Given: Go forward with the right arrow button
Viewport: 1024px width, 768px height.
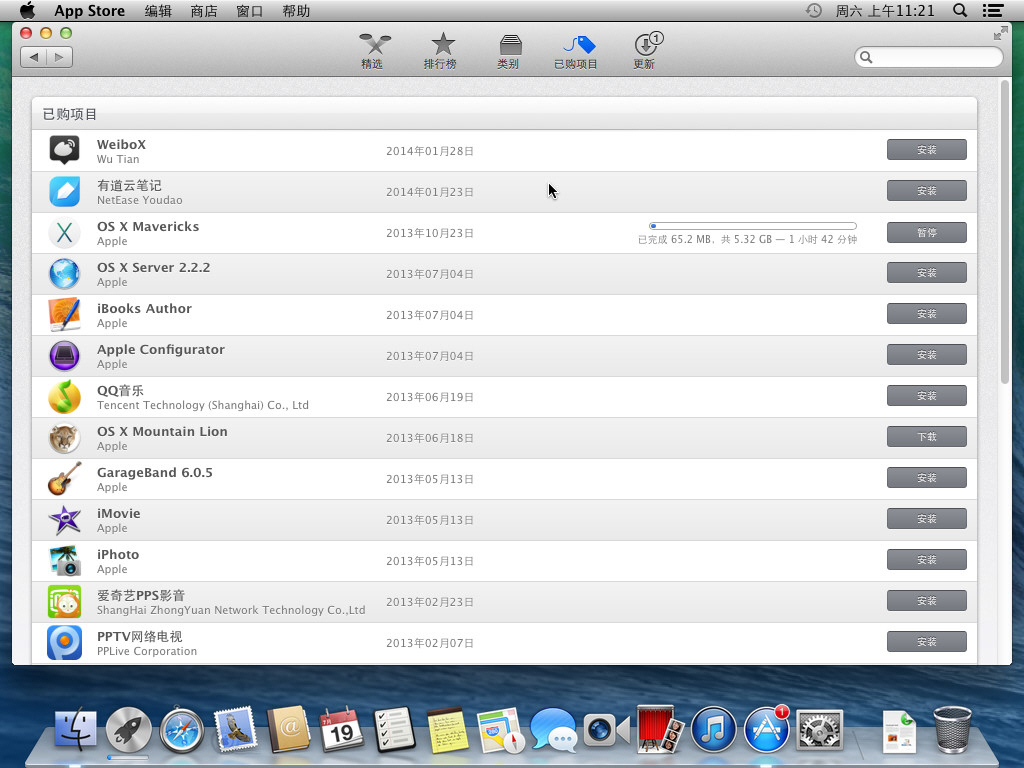Looking at the screenshot, I should [59, 57].
